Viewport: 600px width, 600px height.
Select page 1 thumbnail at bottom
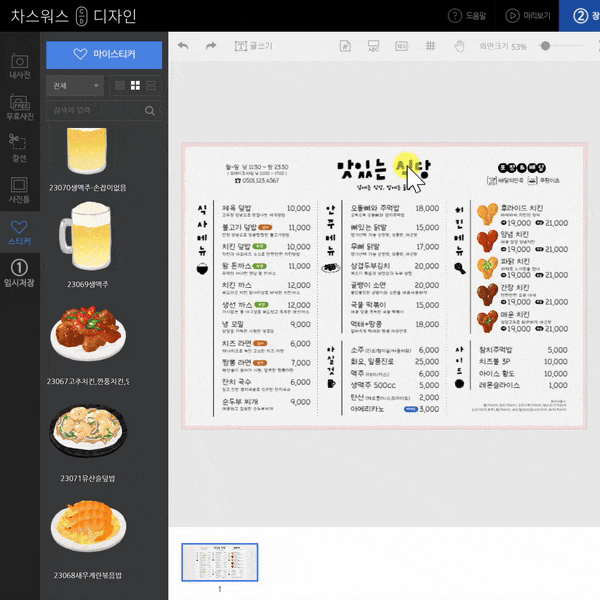click(x=220, y=562)
